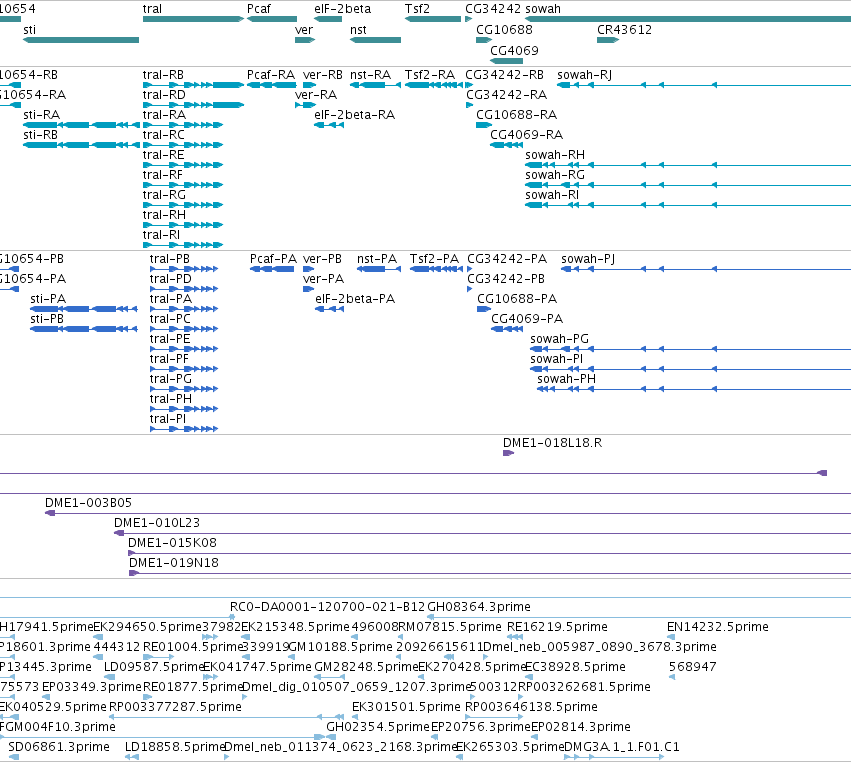Viewport: 851px width, 762px height.
Task: Select the CG10688 gene label
Action: tap(504, 29)
